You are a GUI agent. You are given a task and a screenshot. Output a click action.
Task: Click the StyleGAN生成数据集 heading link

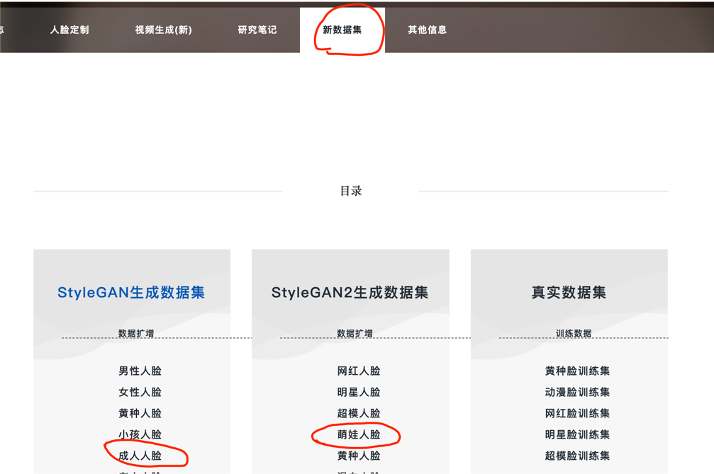tap(131, 292)
